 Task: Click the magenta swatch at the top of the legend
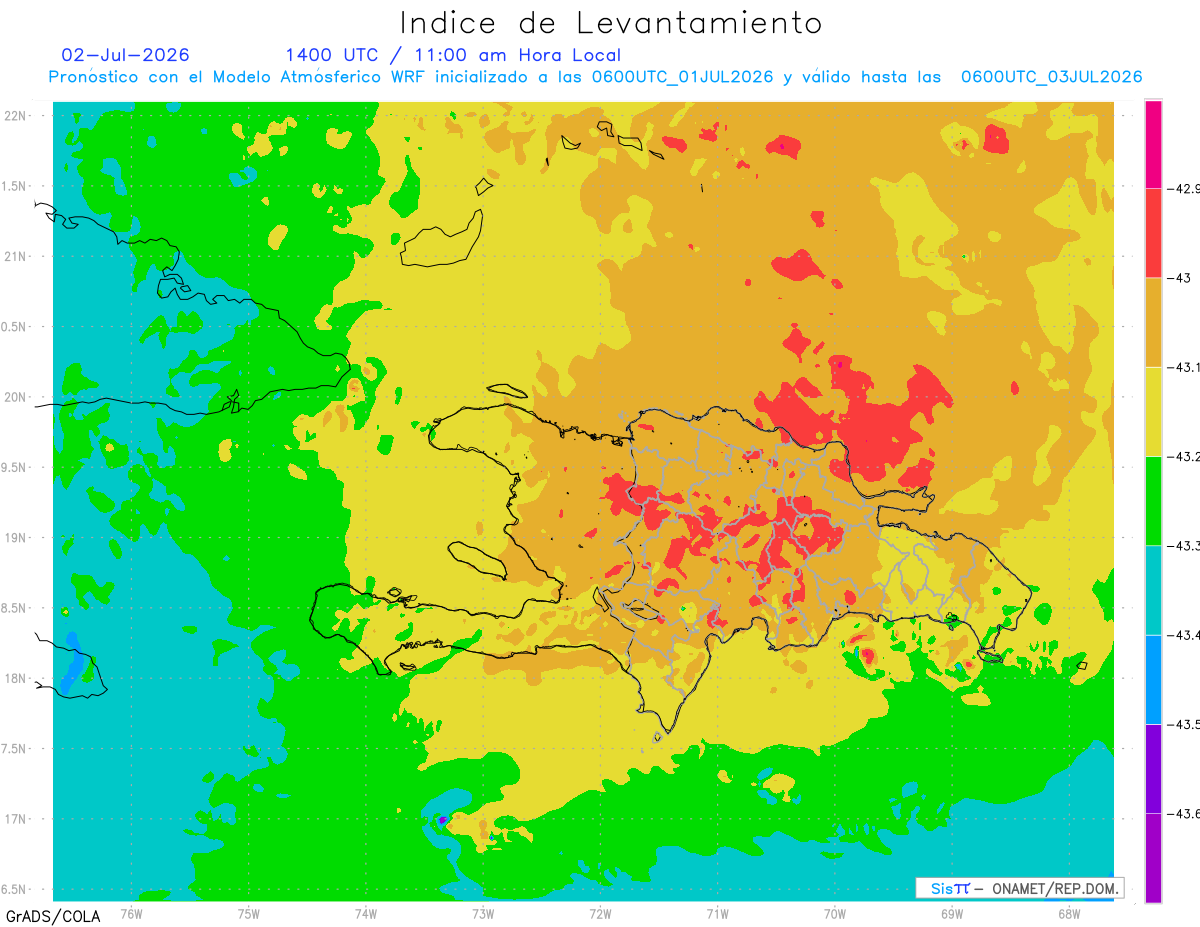coord(1153,144)
